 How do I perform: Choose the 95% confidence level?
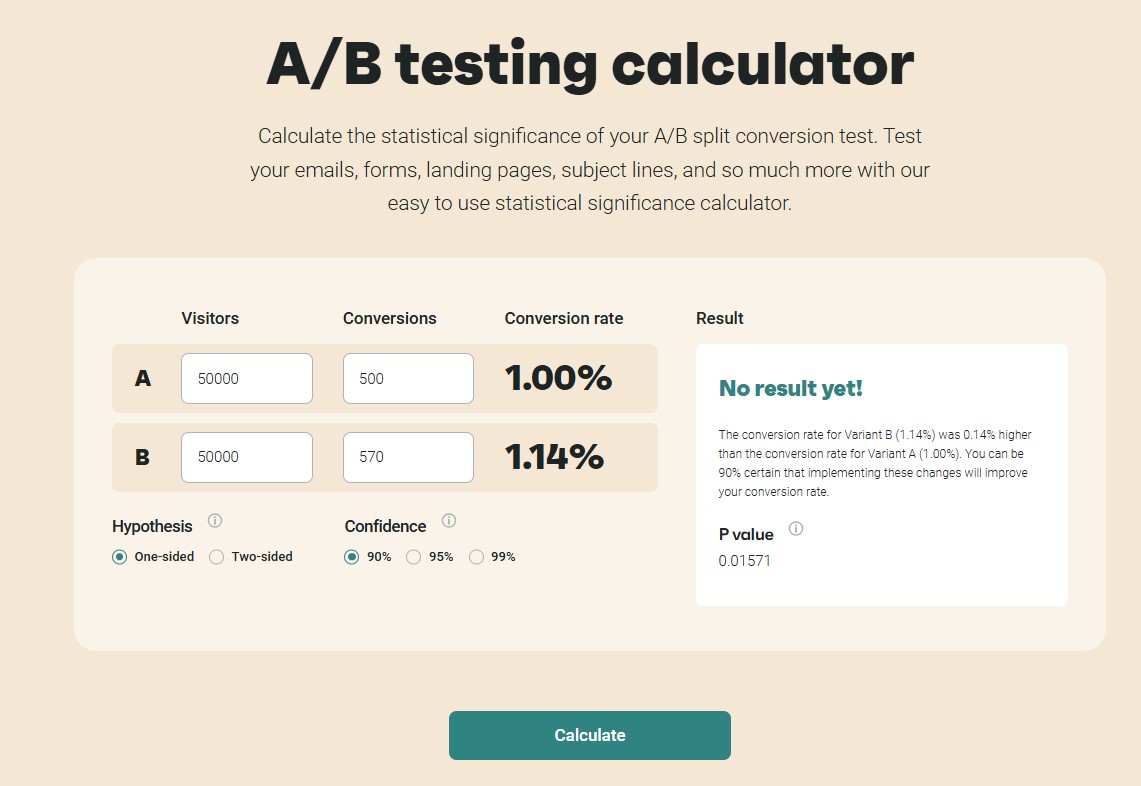414,557
